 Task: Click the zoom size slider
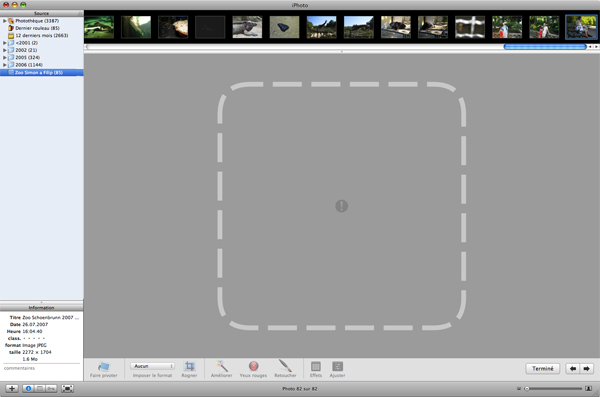(554, 389)
